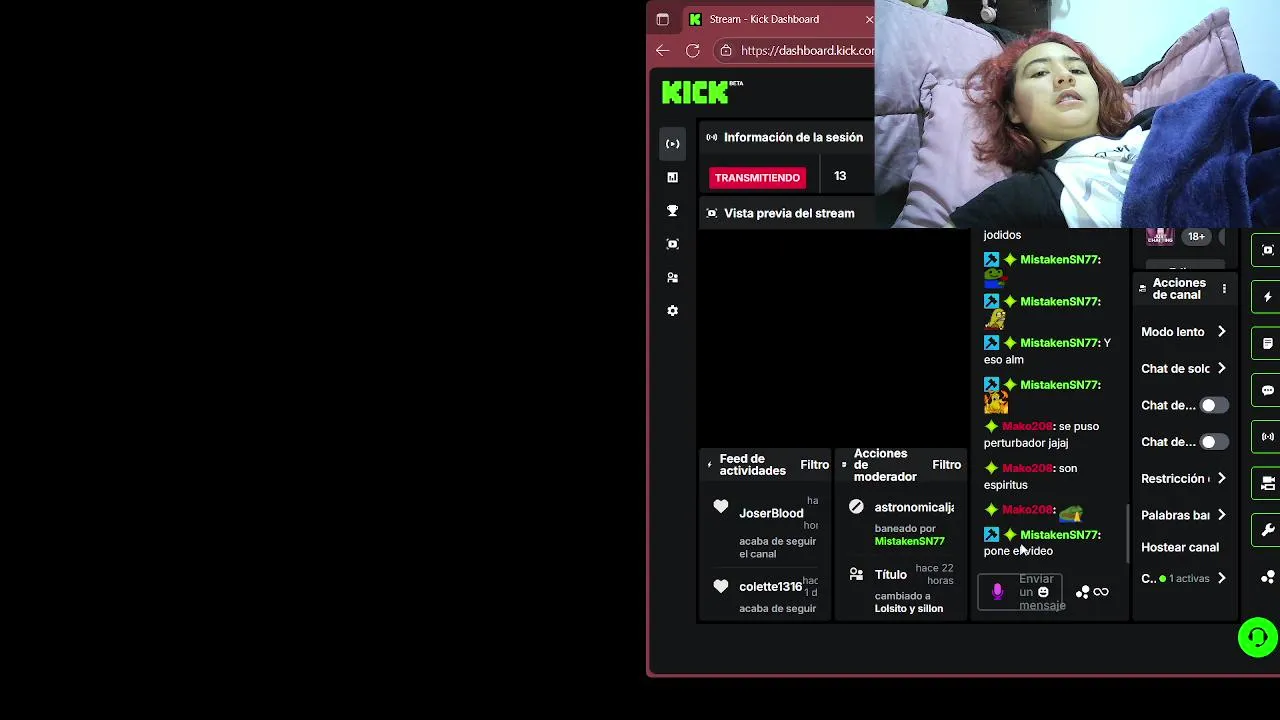Screen dimensions: 1280x720
Task: Click the chat 'Enviar un mensaje' input
Action: click(x=1020, y=592)
